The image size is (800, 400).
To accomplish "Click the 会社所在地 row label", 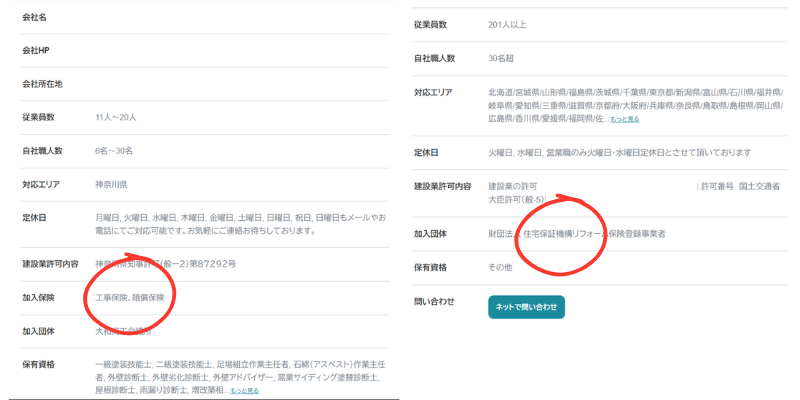I will (42, 83).
